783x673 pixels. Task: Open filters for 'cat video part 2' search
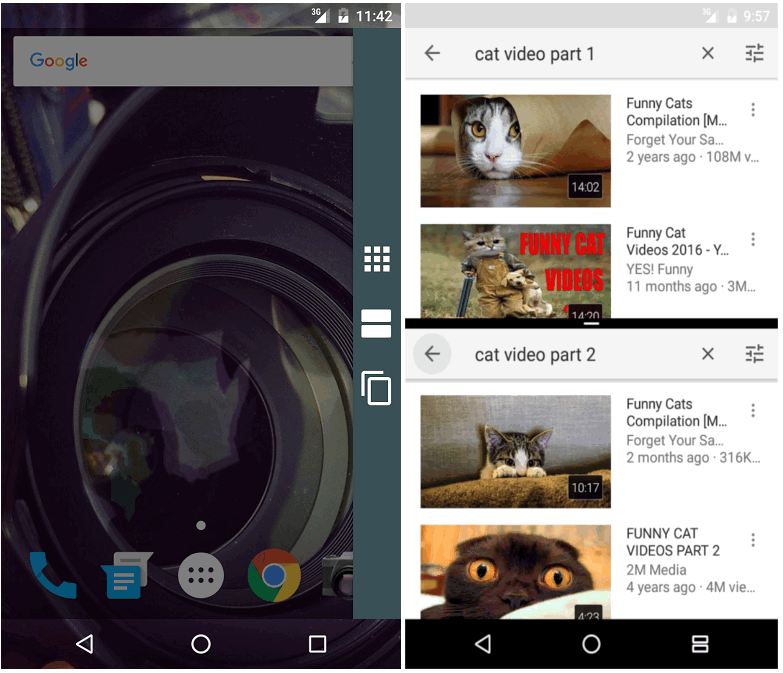[755, 354]
